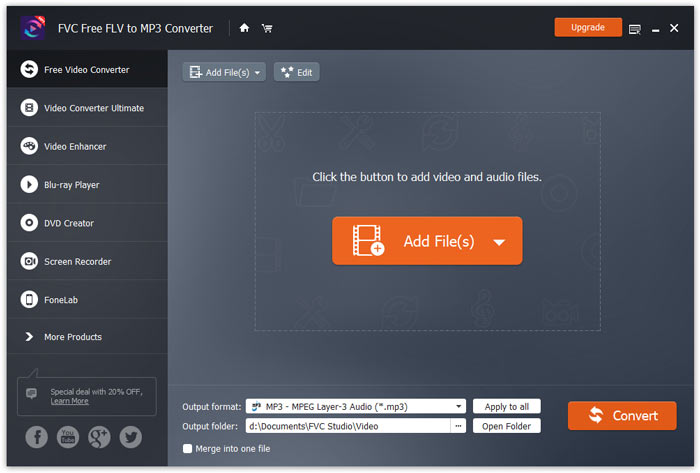Select Video Converter Ultimate in sidebar

tap(93, 108)
